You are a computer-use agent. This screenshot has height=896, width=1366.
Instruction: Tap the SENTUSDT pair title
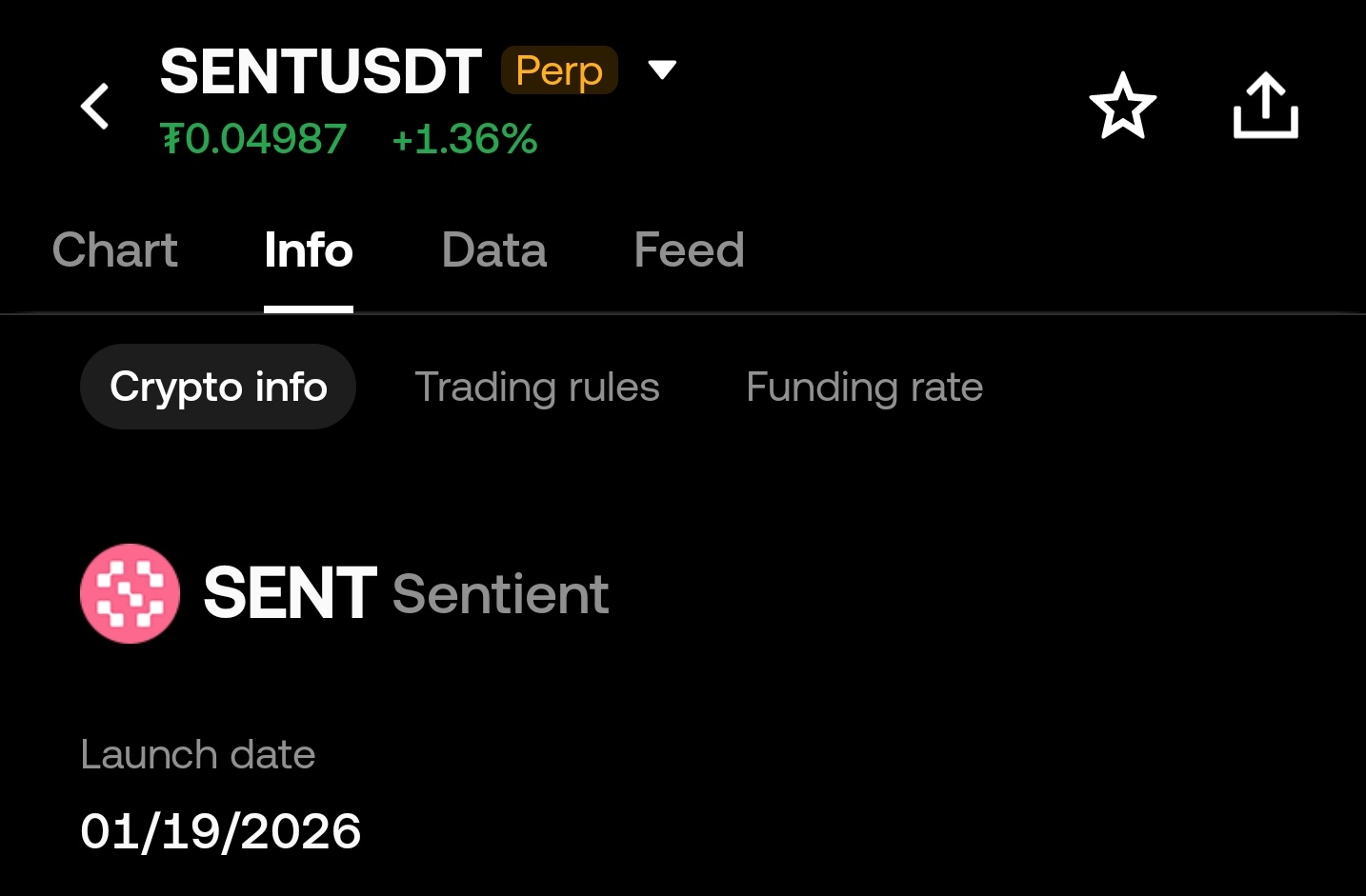[320, 72]
